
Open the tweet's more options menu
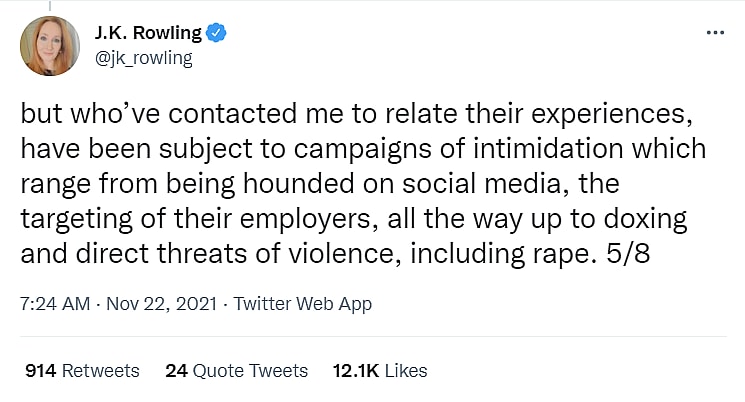[714, 33]
